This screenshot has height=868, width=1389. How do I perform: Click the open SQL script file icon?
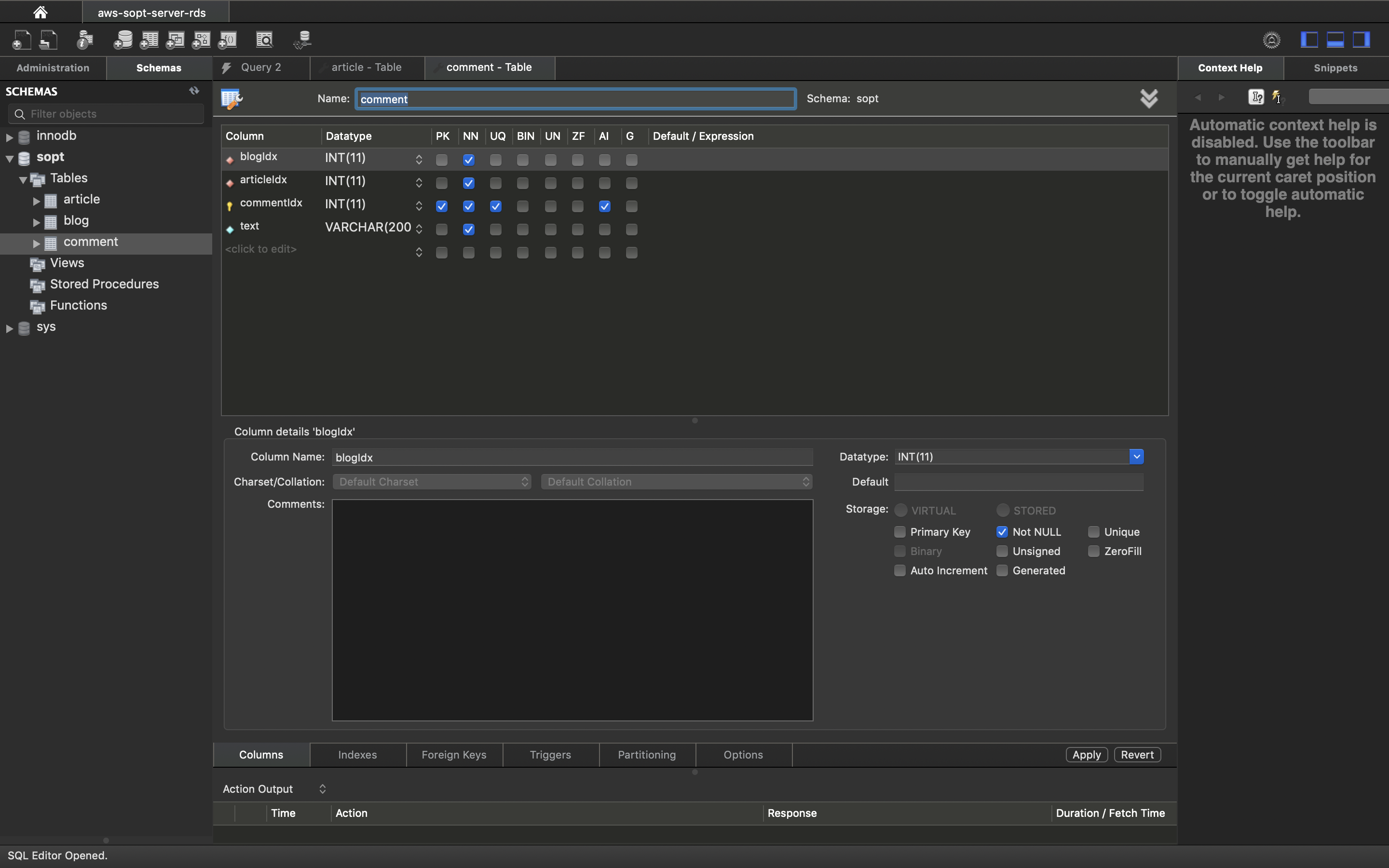pos(49,40)
